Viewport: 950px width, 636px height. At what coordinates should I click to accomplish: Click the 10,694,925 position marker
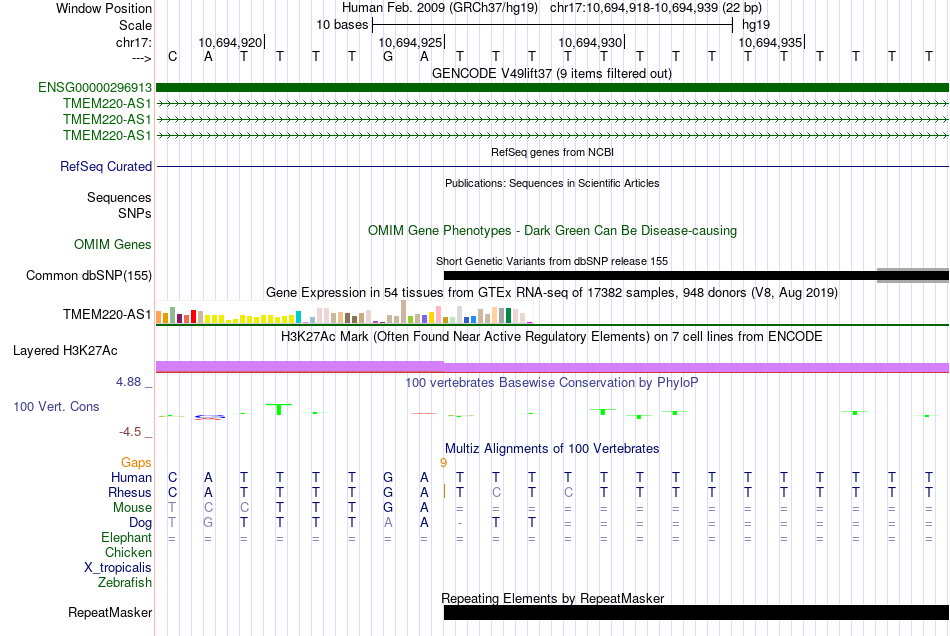tap(410, 42)
